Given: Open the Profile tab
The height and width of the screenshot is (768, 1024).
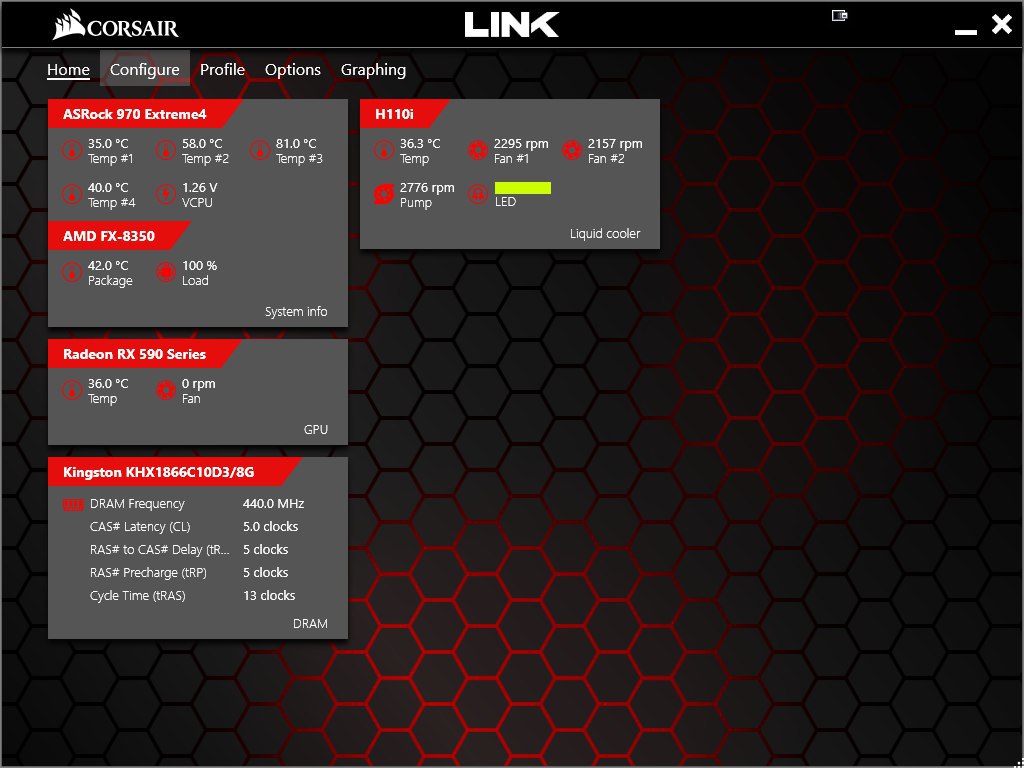Looking at the screenshot, I should (x=222, y=69).
